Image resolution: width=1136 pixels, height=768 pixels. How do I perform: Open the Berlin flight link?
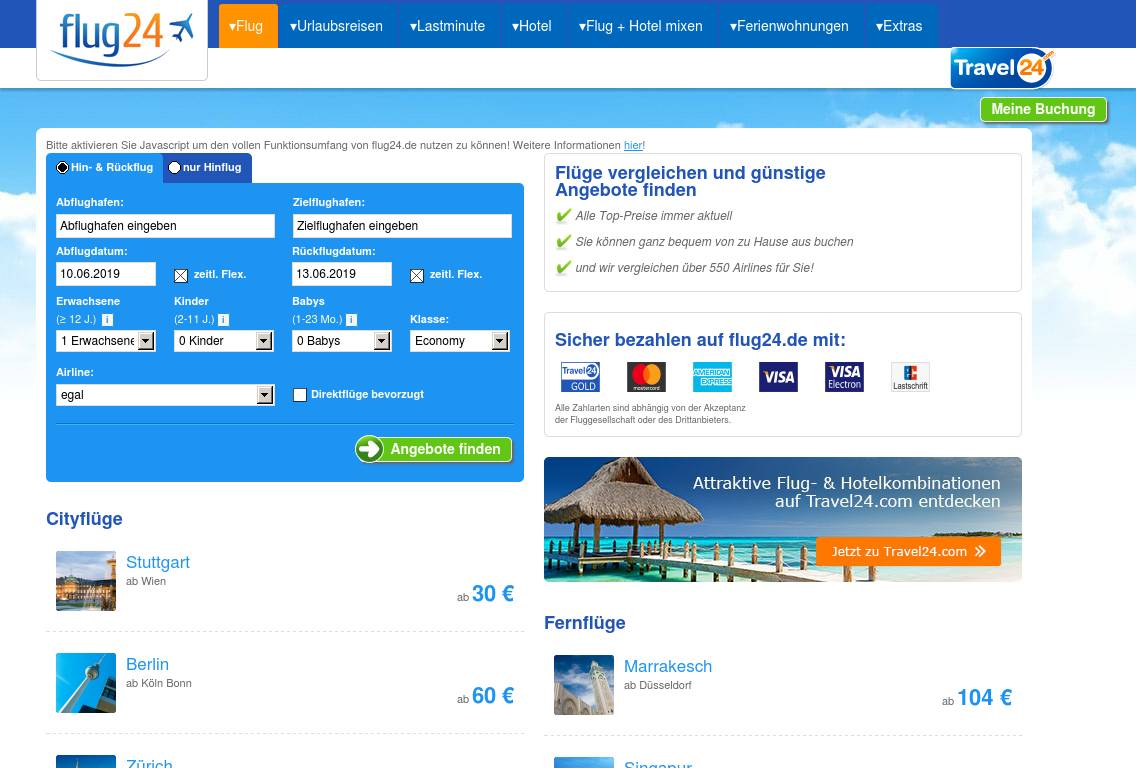pos(147,664)
